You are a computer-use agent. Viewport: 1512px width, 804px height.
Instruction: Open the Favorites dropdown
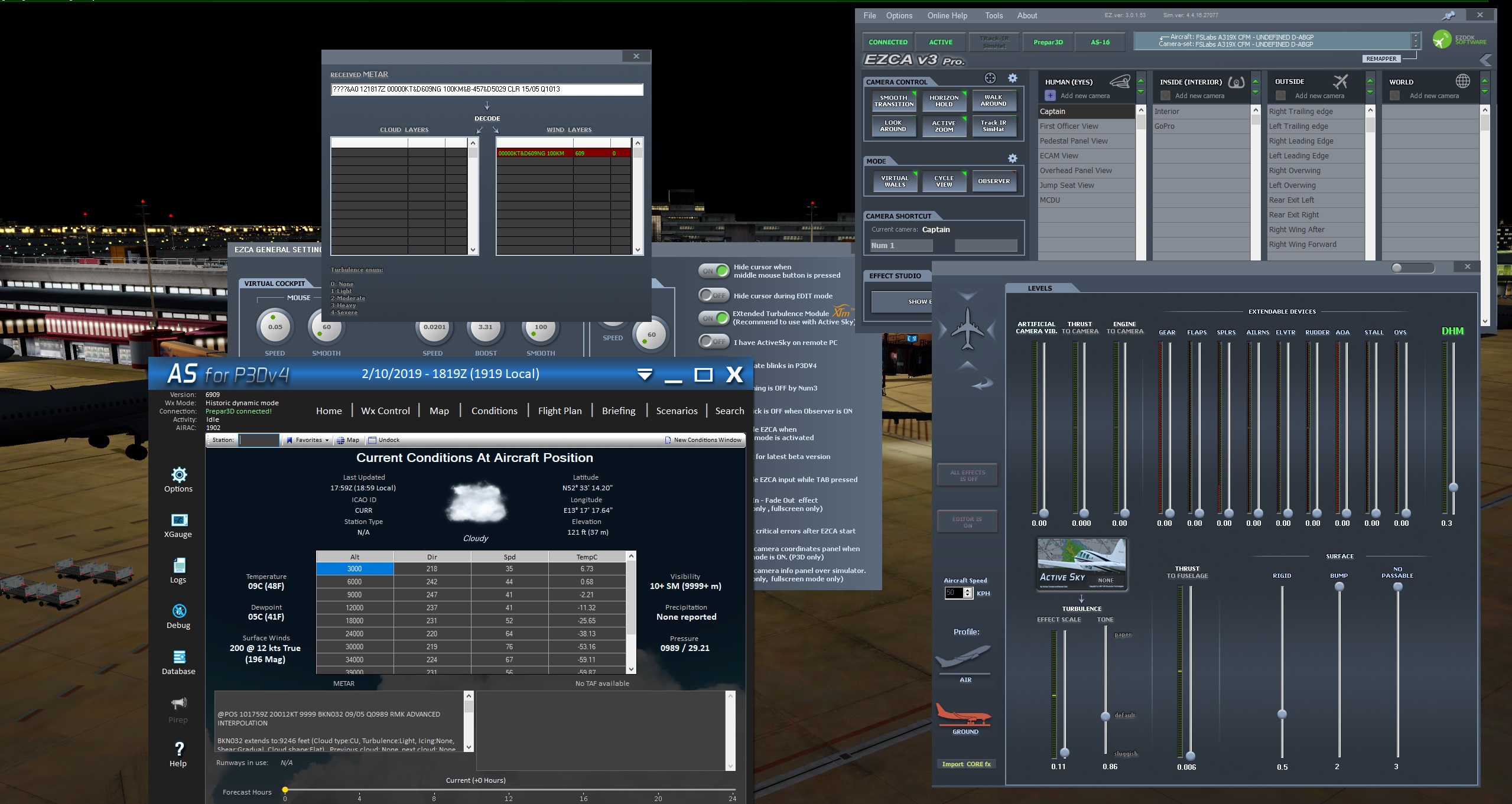307,440
